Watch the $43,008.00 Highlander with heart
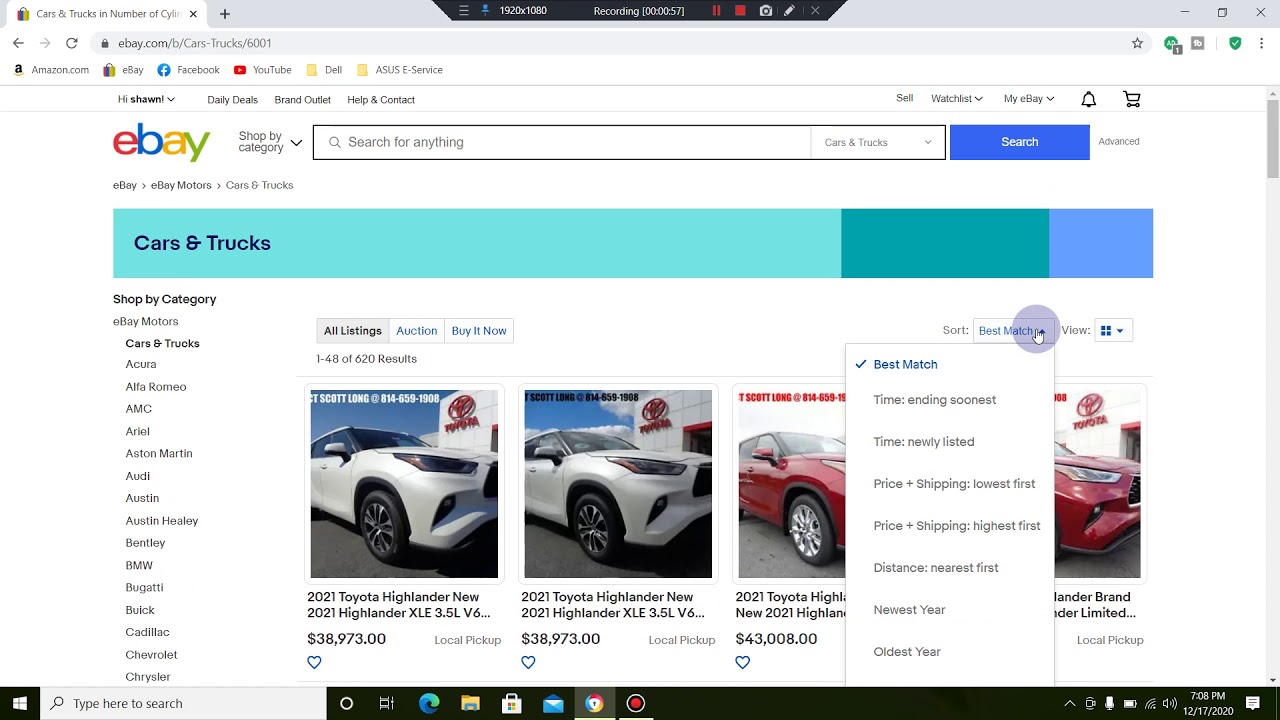The width and height of the screenshot is (1280, 720). click(742, 662)
